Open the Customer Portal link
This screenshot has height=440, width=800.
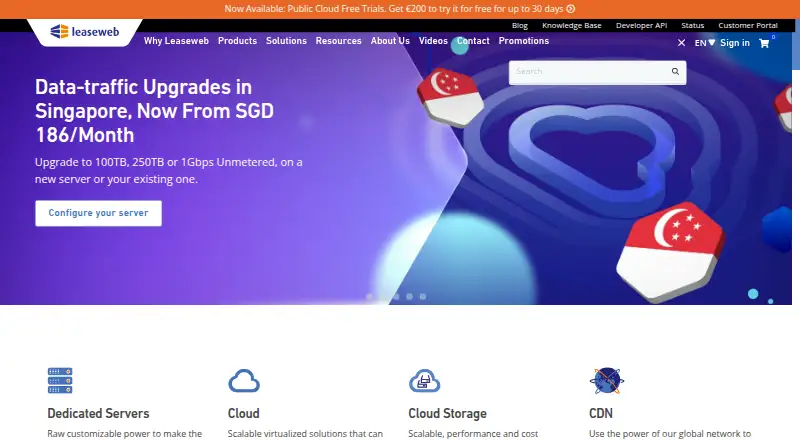pos(748,26)
